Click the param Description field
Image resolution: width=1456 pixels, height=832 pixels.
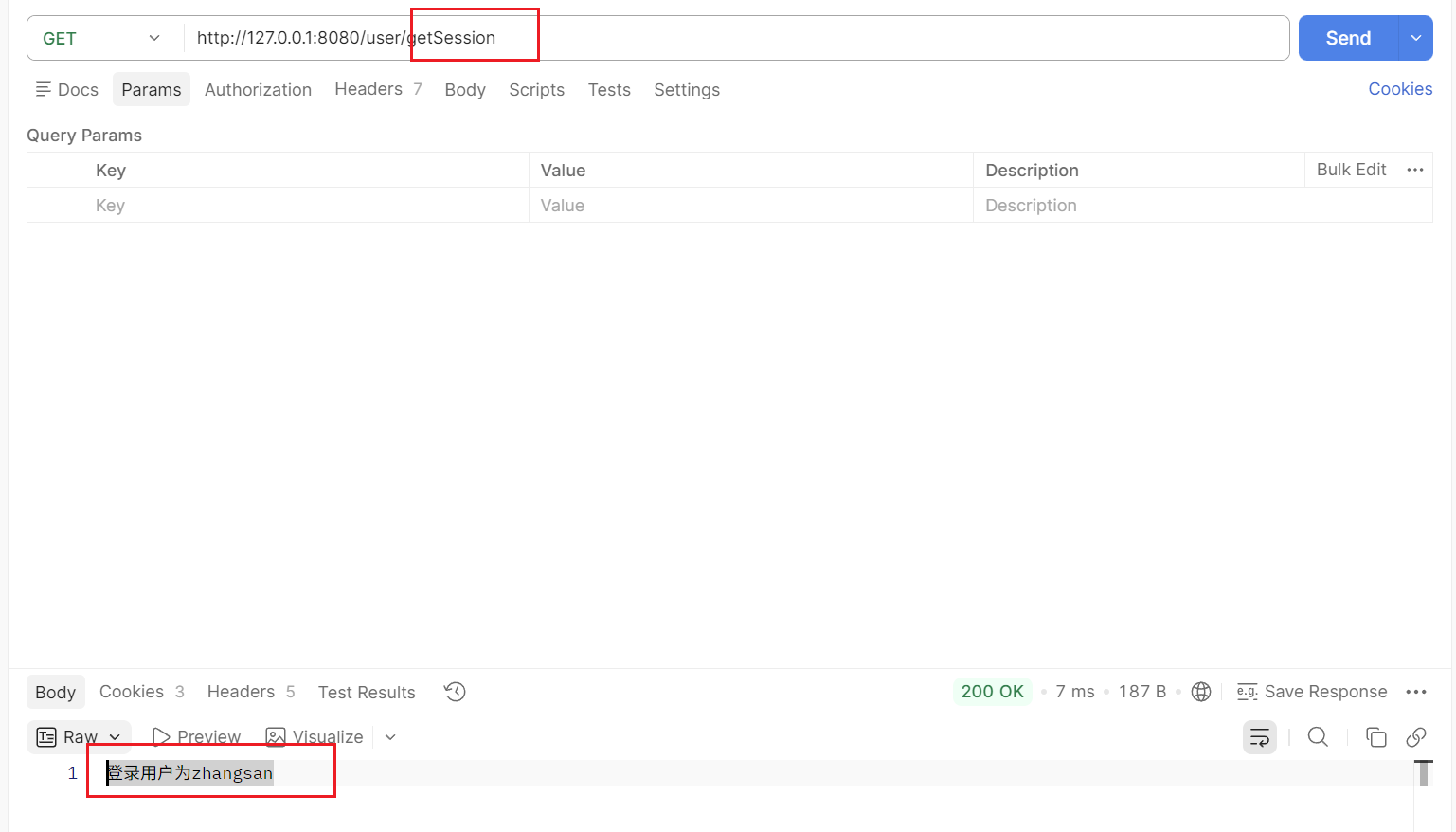tap(1203, 206)
